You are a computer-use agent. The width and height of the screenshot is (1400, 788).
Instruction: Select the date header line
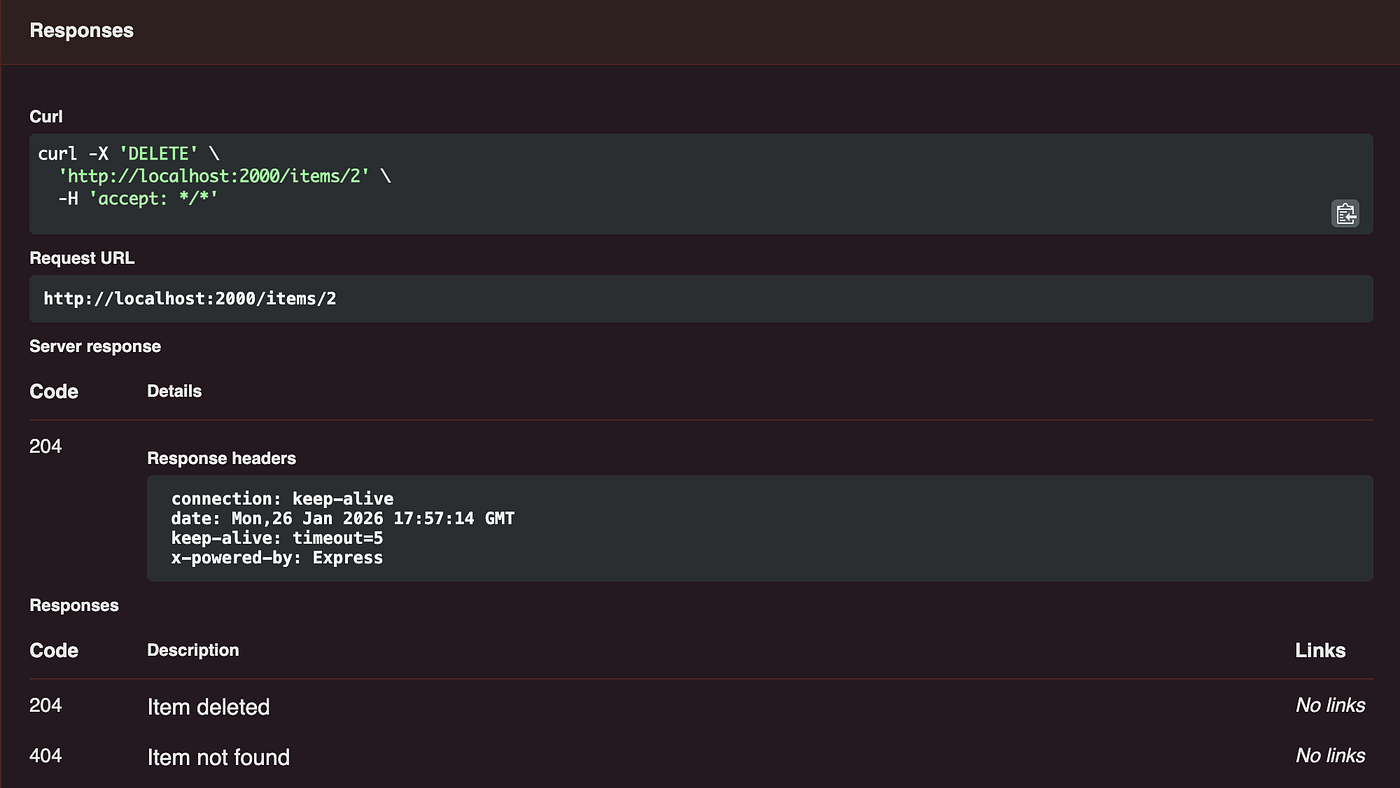pos(343,518)
